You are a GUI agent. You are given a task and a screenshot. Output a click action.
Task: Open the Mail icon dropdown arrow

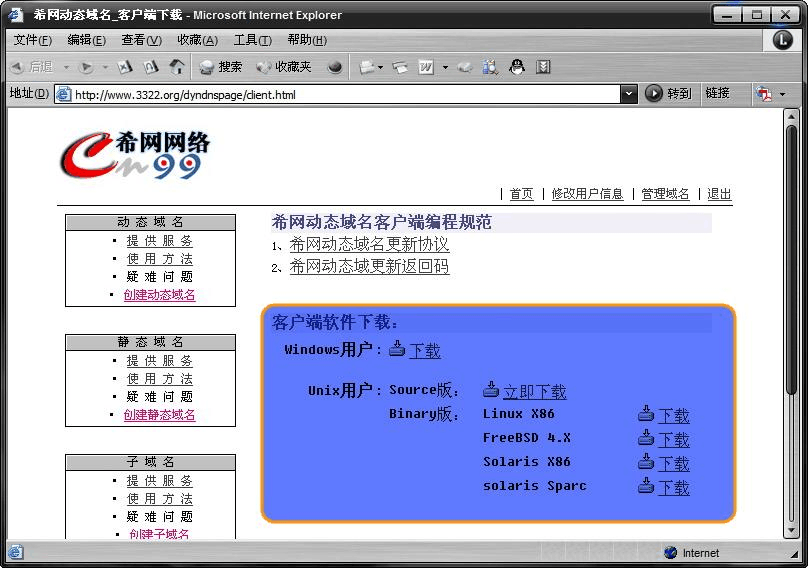click(381, 67)
